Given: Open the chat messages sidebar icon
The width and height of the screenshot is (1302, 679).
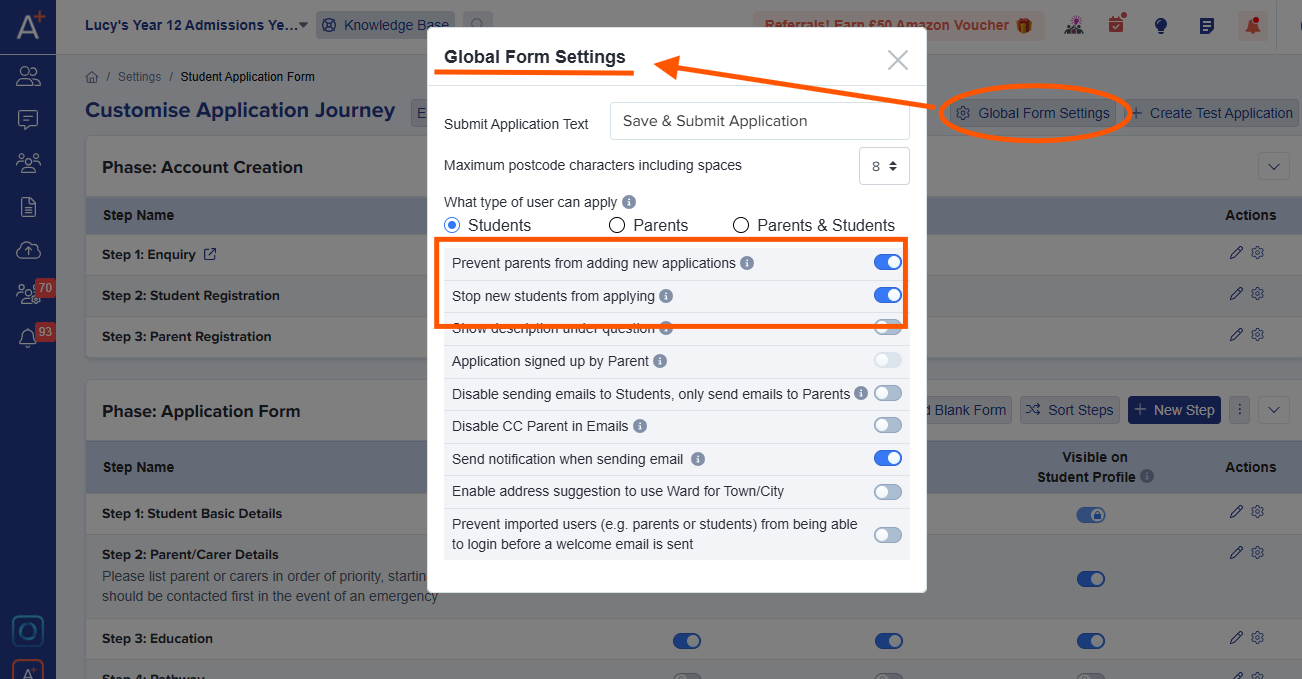Looking at the screenshot, I should 27,120.
